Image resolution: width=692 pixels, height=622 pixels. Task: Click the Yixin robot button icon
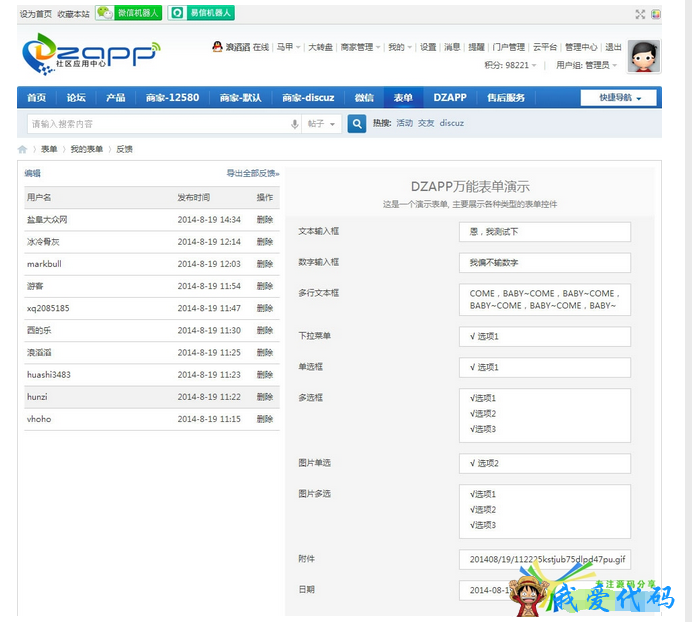(x=201, y=13)
